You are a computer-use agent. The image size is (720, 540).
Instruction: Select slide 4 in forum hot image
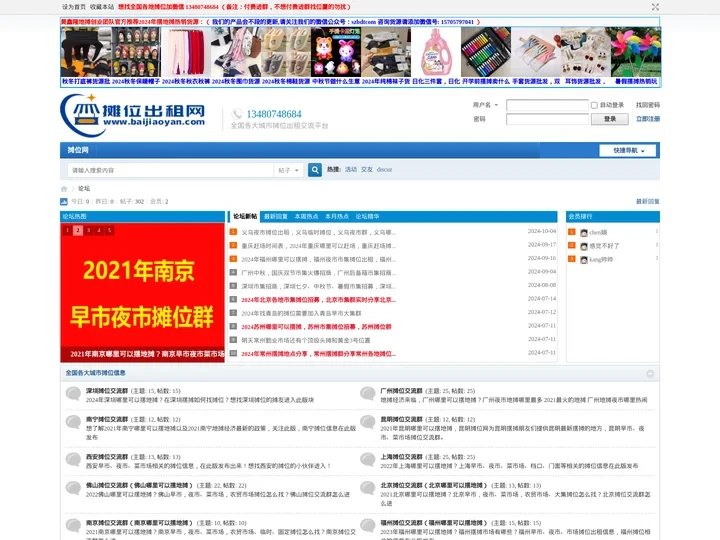(x=99, y=231)
